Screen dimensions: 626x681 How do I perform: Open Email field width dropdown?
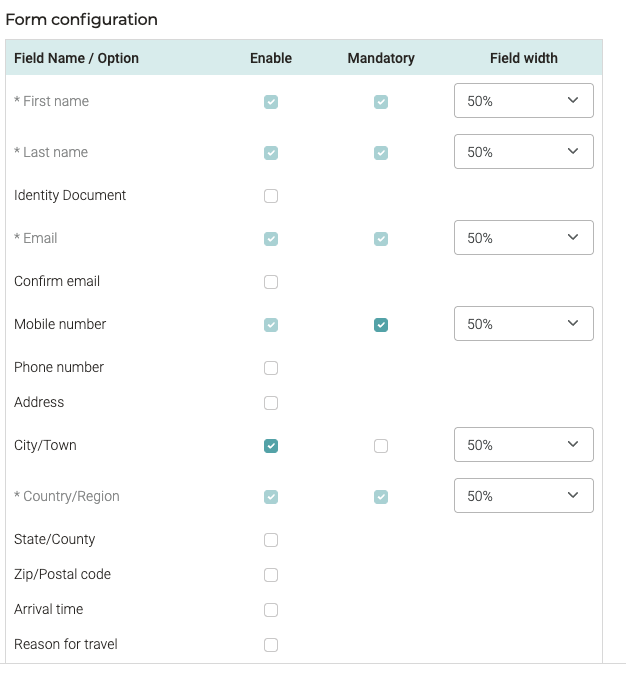(523, 238)
